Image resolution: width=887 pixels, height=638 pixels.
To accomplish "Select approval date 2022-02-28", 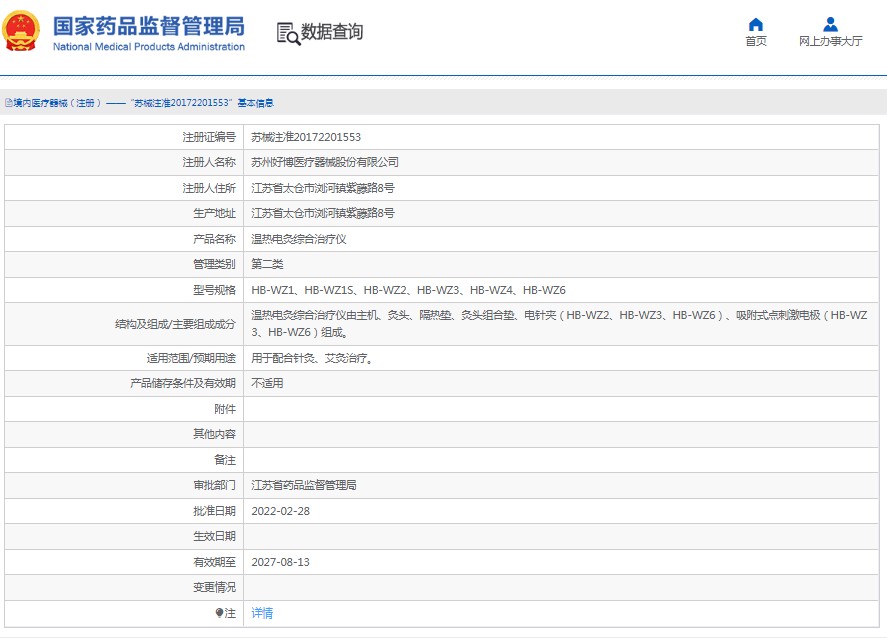I will 281,511.
